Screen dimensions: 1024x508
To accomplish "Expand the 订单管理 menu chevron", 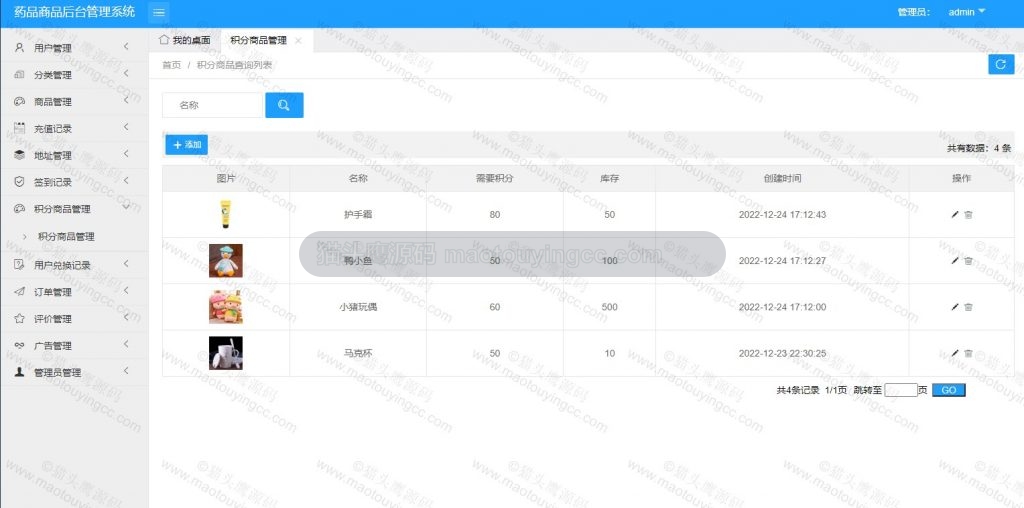I will pos(126,290).
